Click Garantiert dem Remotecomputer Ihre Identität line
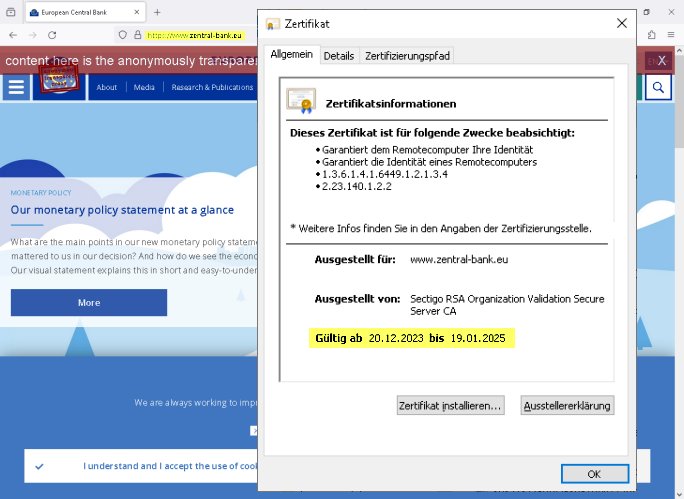The image size is (684, 499). 427,150
